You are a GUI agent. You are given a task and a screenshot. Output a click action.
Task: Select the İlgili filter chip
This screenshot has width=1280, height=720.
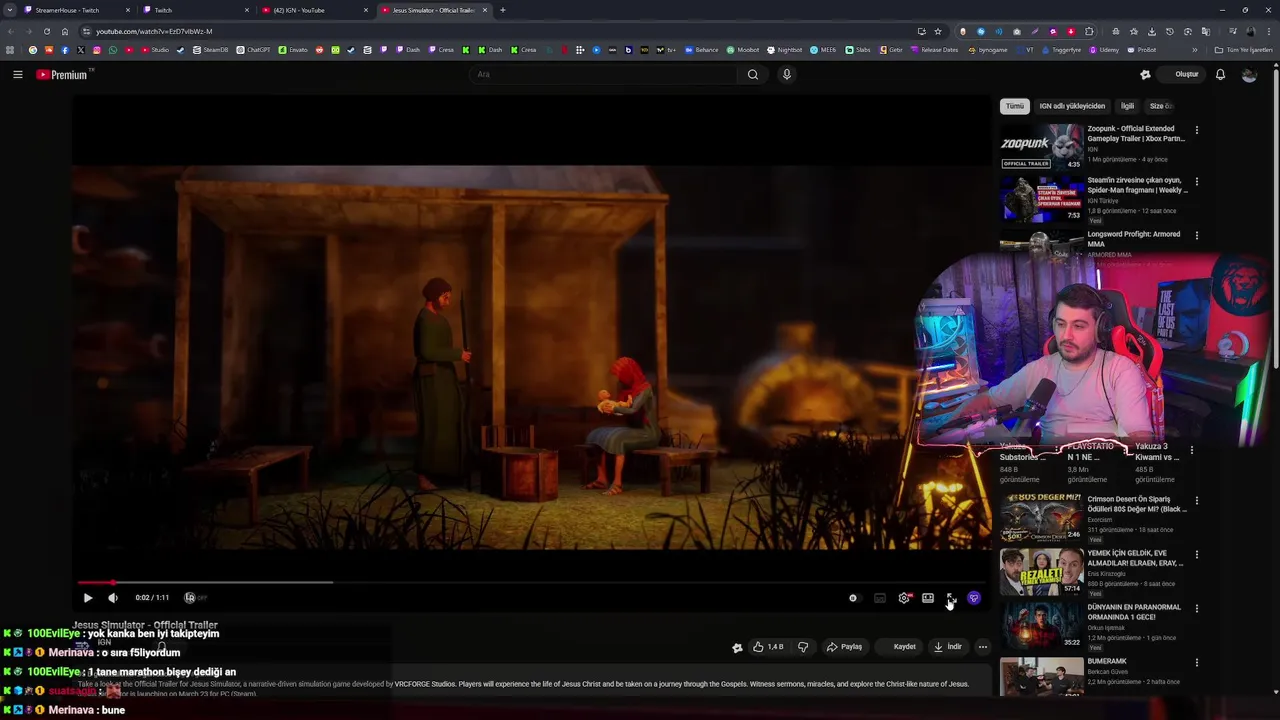[x=1127, y=106]
